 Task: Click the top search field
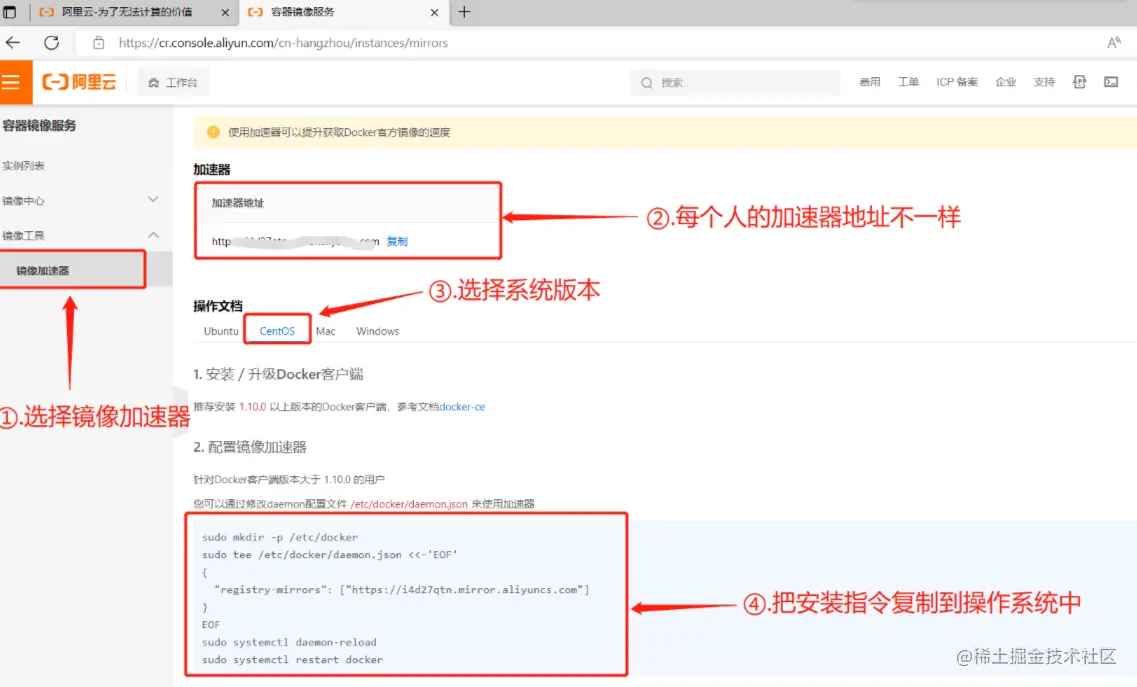pos(735,83)
